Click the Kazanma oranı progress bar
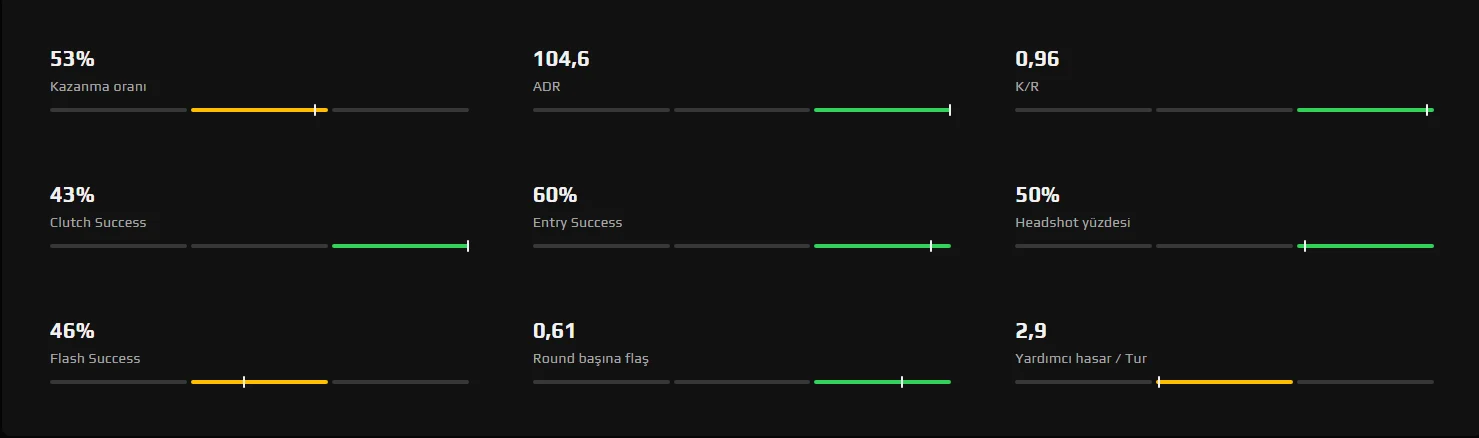The height and width of the screenshot is (438, 1479). [x=259, y=110]
